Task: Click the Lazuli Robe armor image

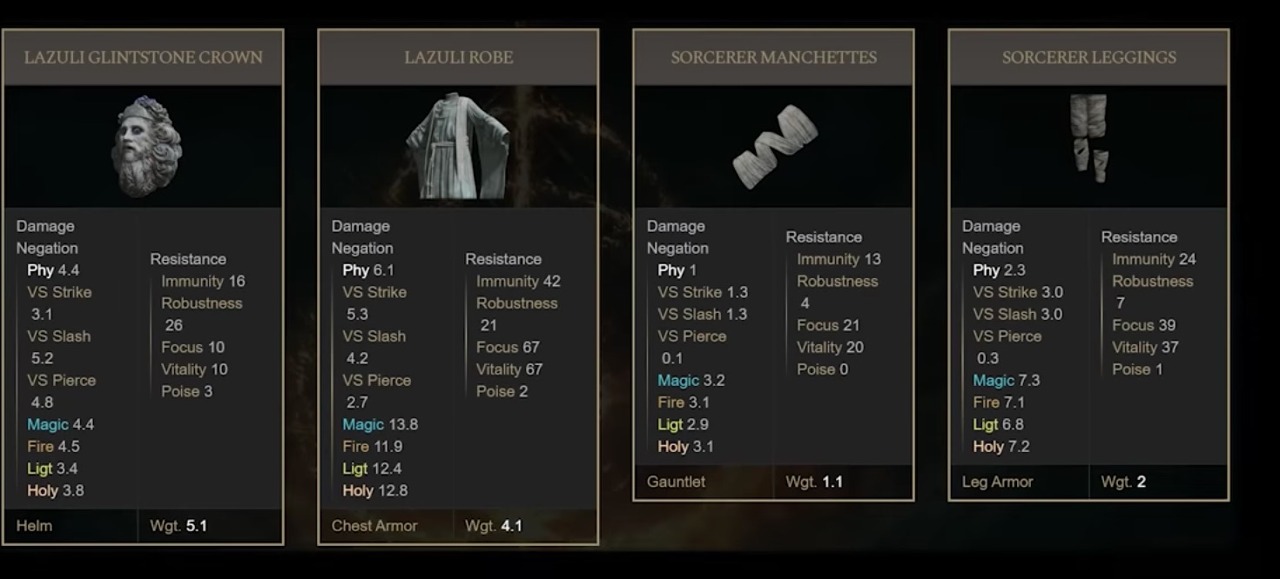Action: [459, 146]
